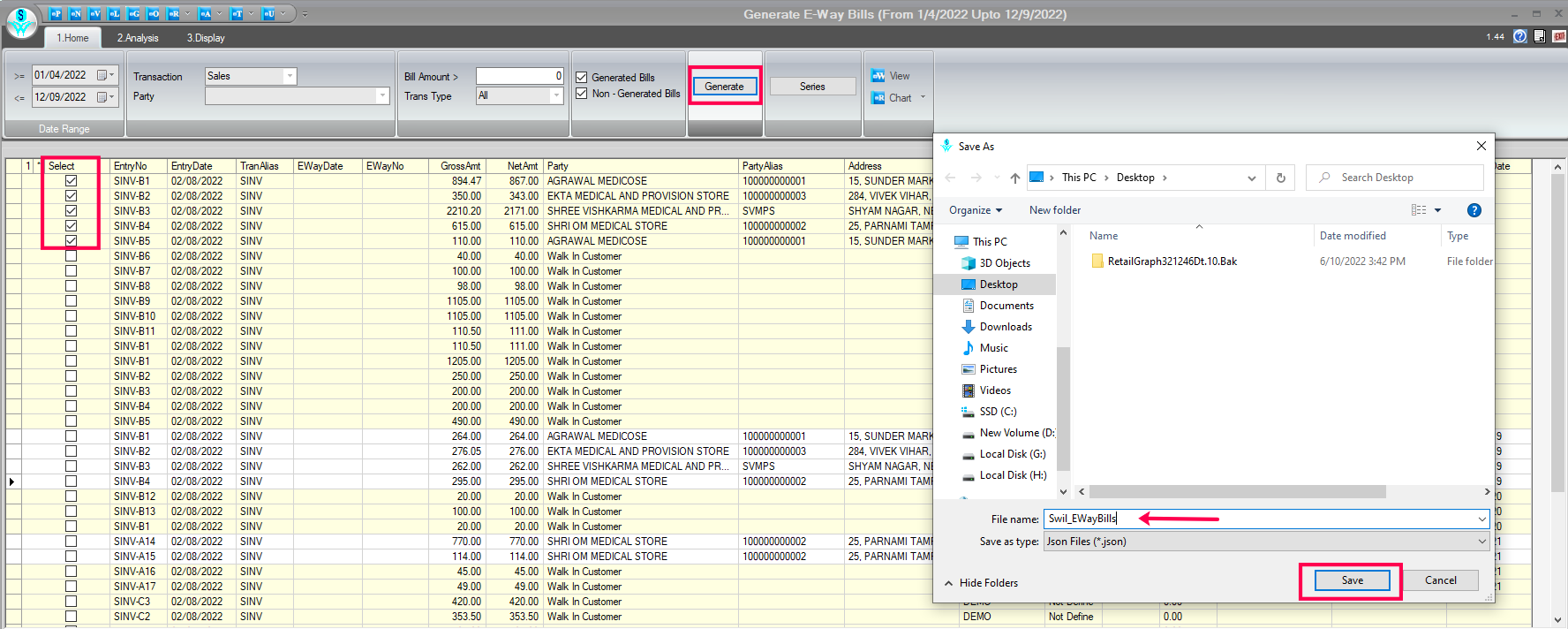The image size is (1568, 629).
Task: Open end date 12/09/2022 calendar dropdown
Action: pyautogui.click(x=106, y=97)
